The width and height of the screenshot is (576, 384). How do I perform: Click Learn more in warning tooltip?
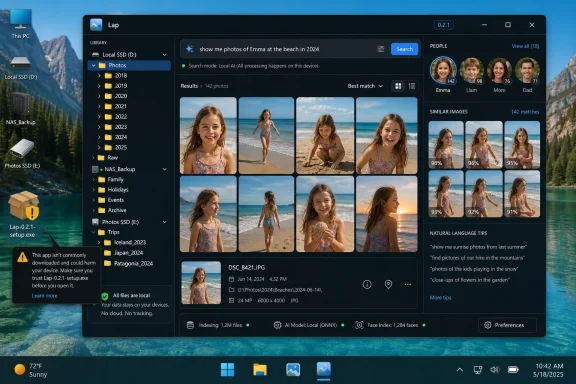(44, 296)
